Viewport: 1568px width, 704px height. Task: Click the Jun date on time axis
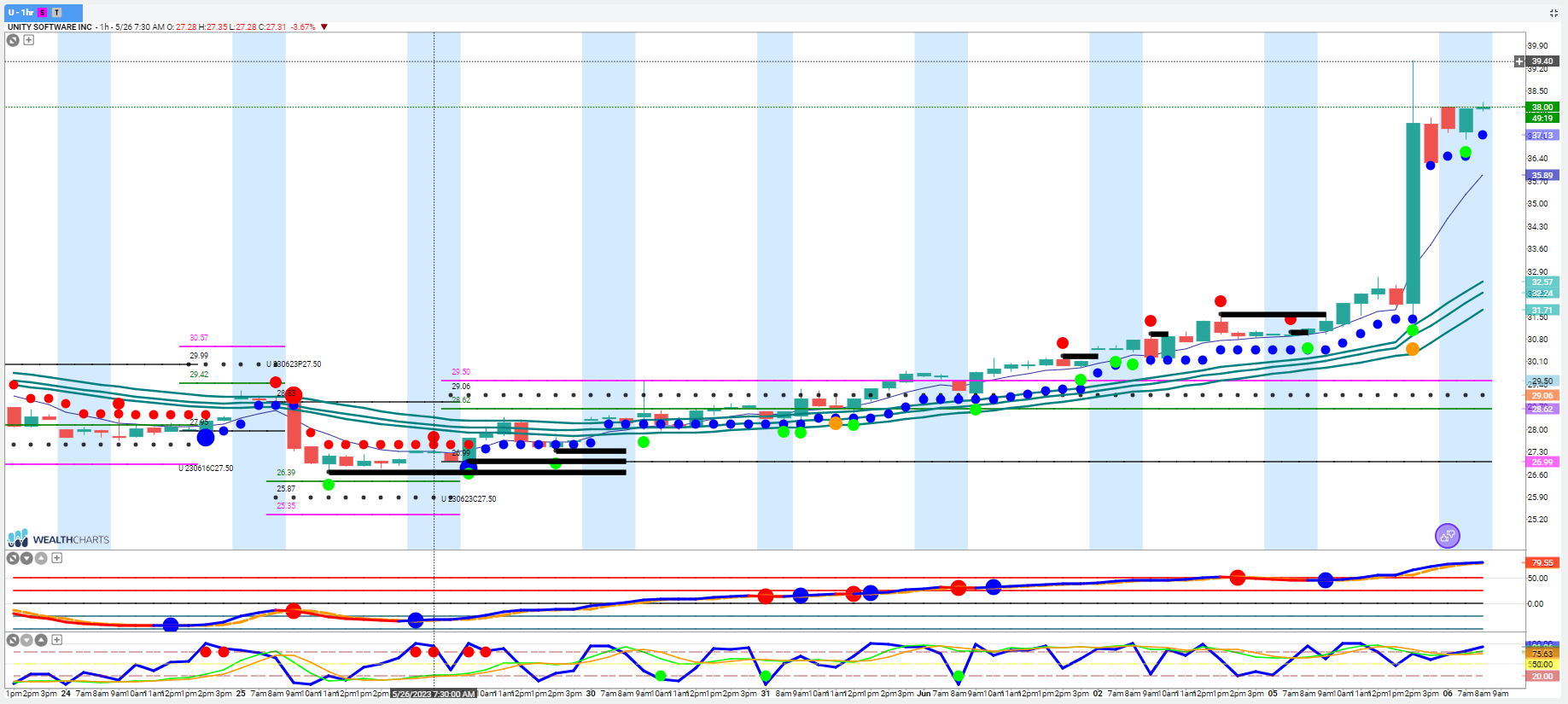coord(924,694)
